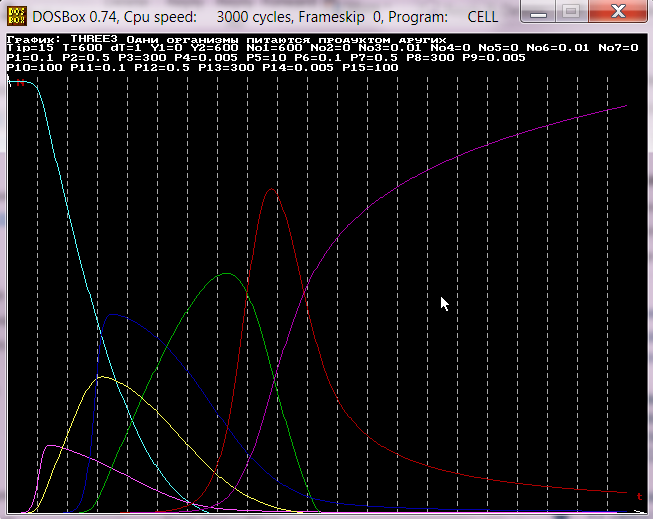Click the 'P5=10' parameter value

(x=267, y=58)
